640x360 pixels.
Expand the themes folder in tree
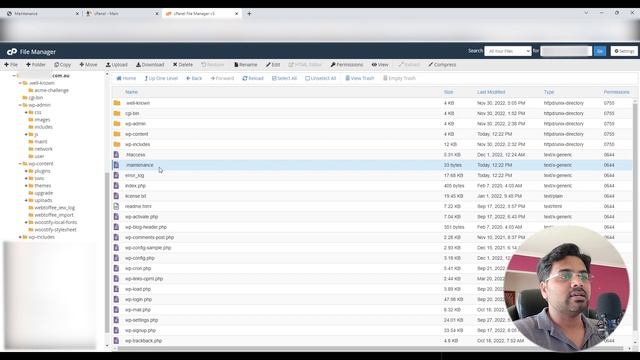point(26,186)
